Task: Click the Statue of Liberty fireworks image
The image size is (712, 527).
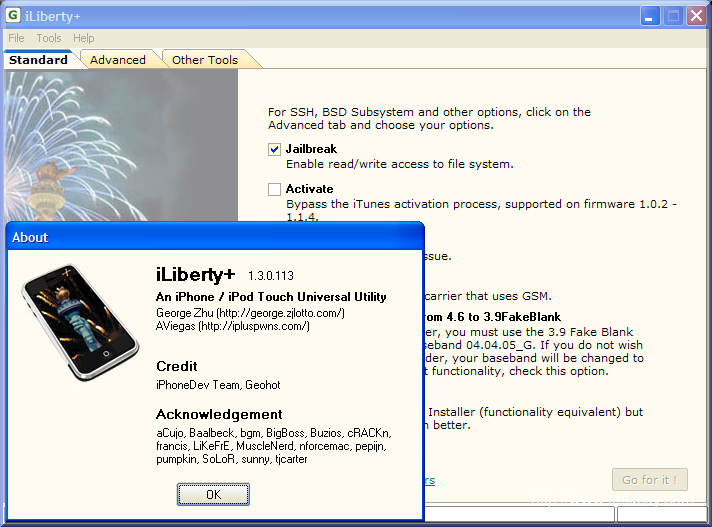Action: tap(121, 145)
